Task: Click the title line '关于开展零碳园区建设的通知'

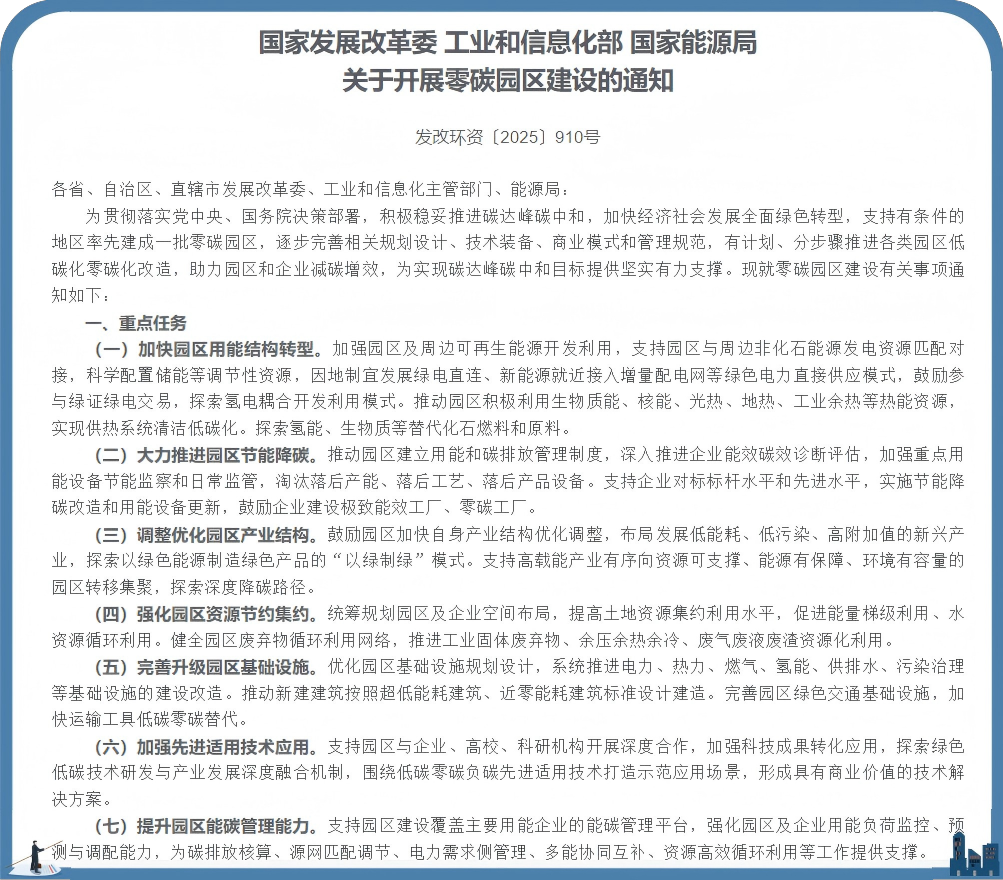Action: coord(507,80)
